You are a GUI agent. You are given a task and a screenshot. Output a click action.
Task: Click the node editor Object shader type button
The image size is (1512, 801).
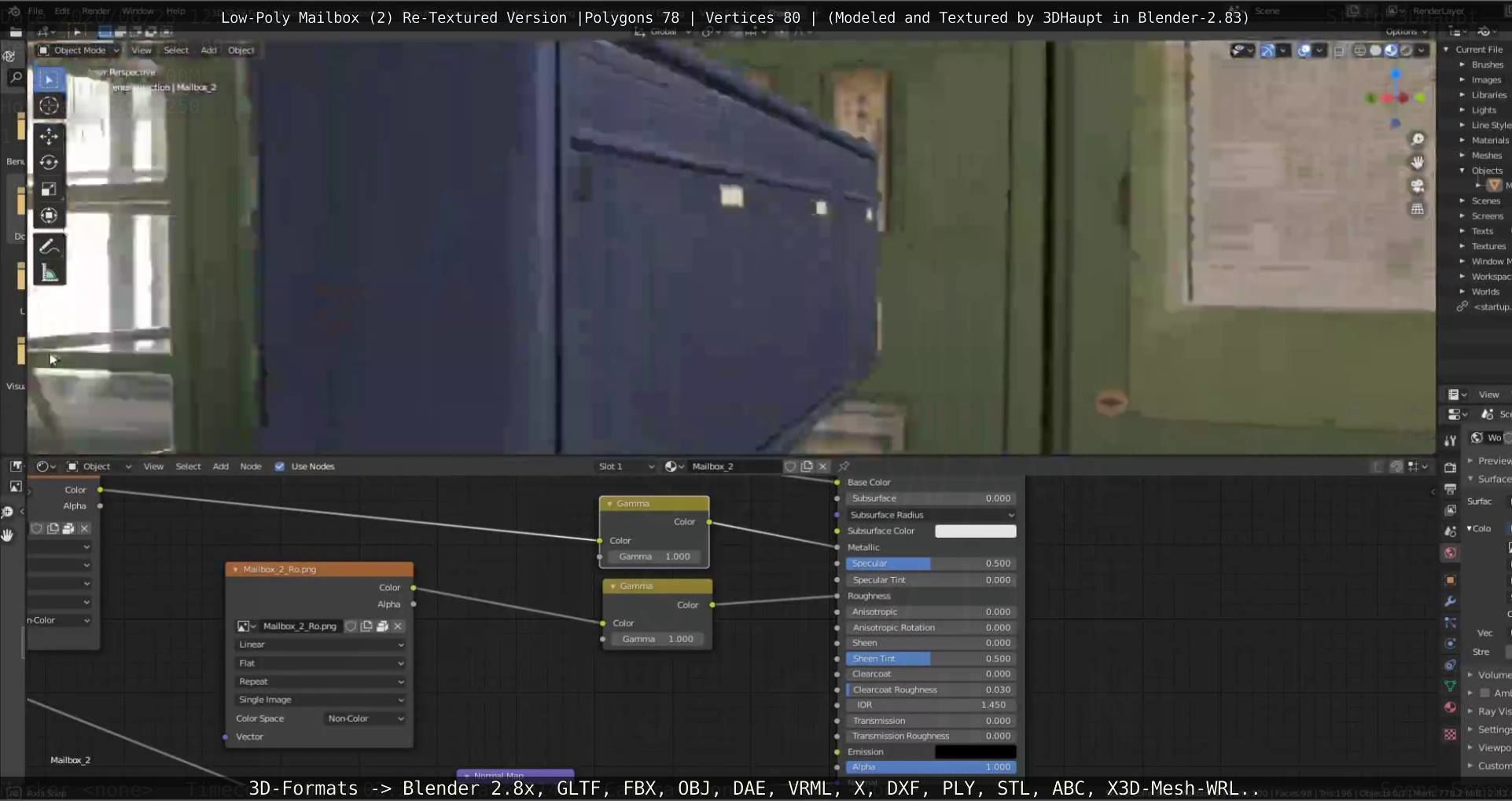tap(98, 466)
